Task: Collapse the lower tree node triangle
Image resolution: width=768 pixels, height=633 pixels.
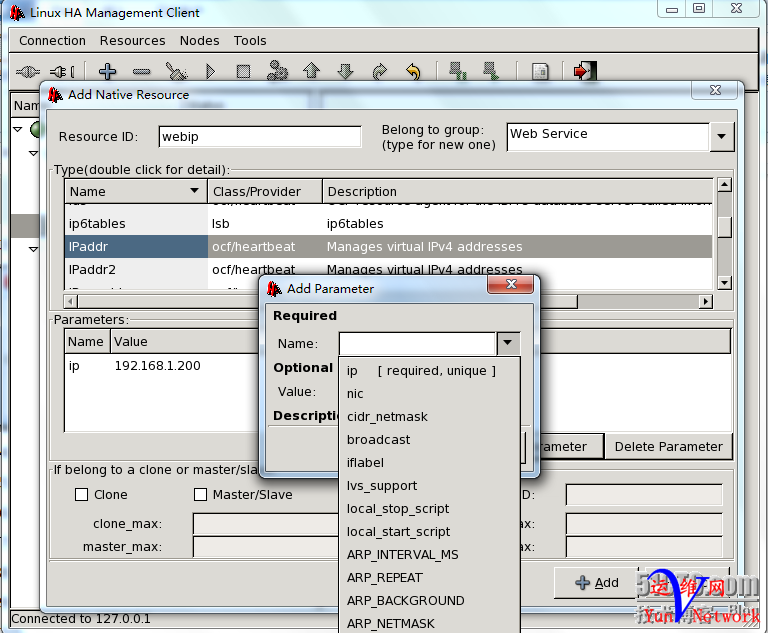Action: [x=33, y=249]
